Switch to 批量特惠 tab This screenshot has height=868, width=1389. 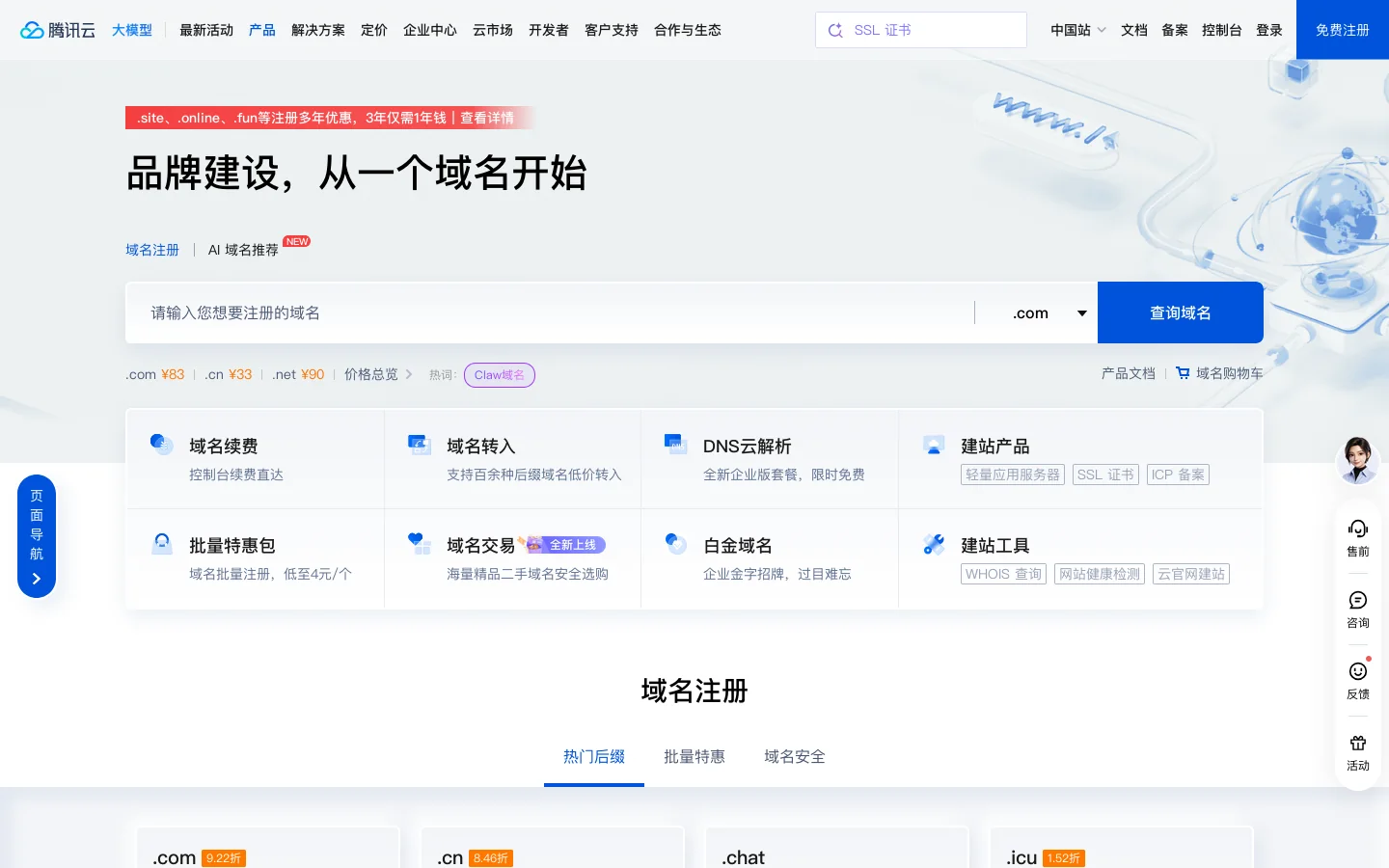click(x=694, y=756)
